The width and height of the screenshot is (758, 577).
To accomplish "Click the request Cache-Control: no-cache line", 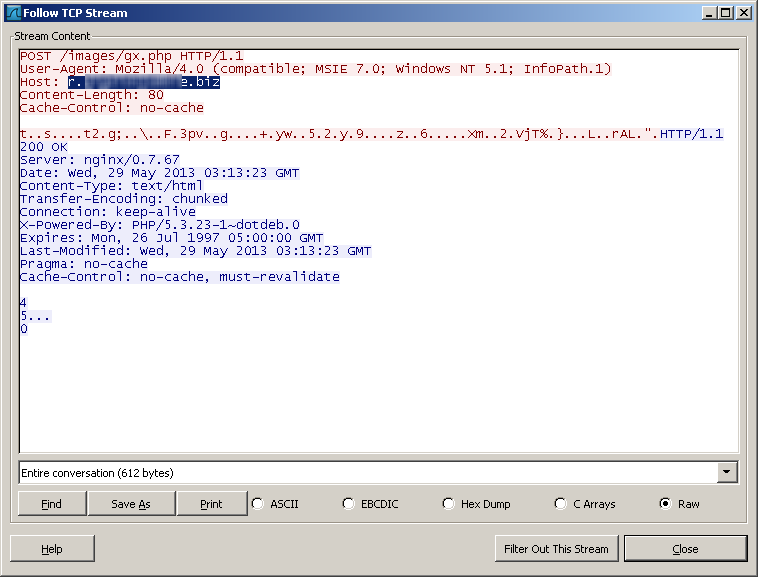I will [x=112, y=108].
